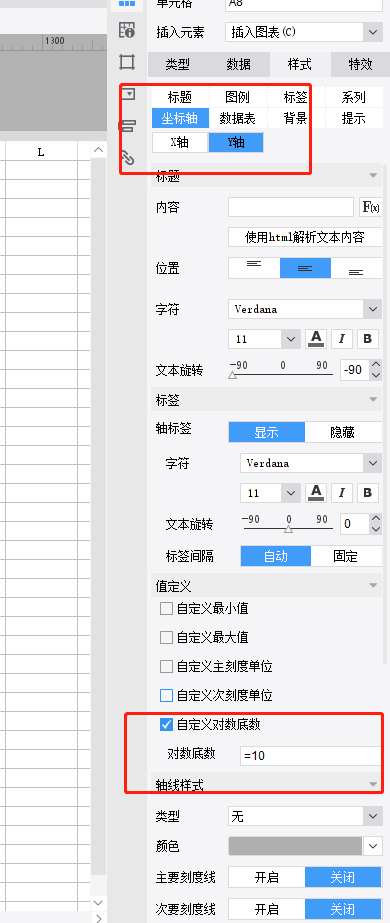Viewport: 390px width, 923px height.
Task: Select the 系列 style sub-tab
Action: coord(354,97)
